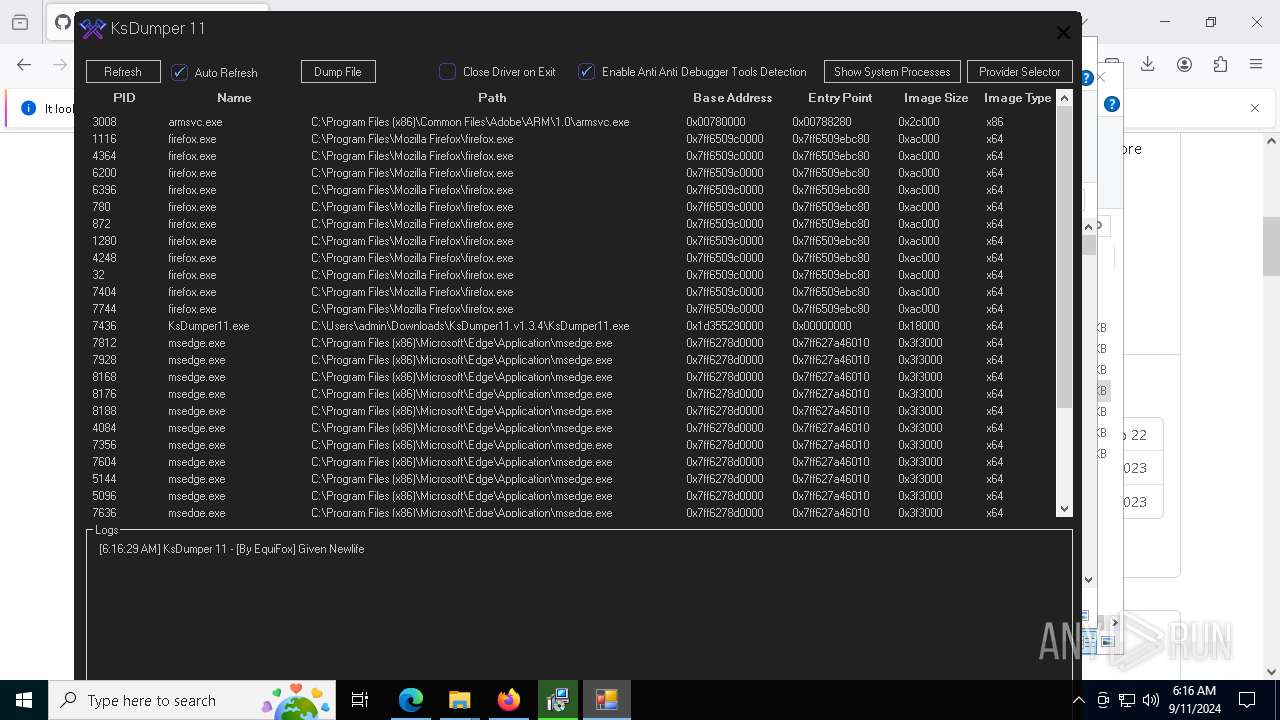Screen dimensions: 1280x720
Task: Click the x86 image type cell
Action: point(995,122)
